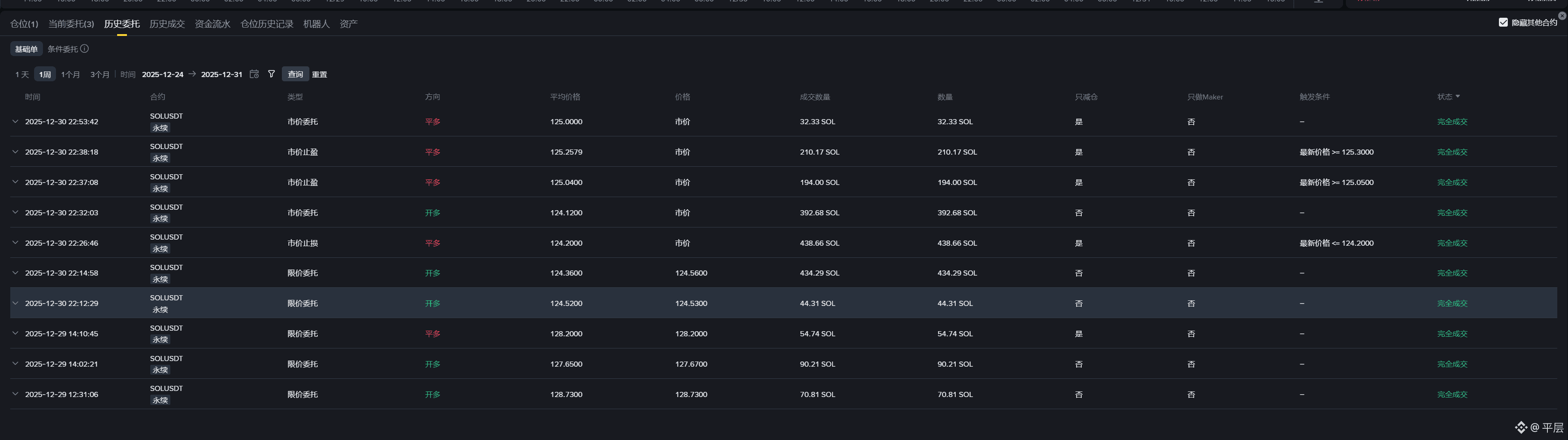The height and width of the screenshot is (440, 1568).
Task: Click trigger condition 最新价格 <= 124.2000
Action: (1336, 242)
